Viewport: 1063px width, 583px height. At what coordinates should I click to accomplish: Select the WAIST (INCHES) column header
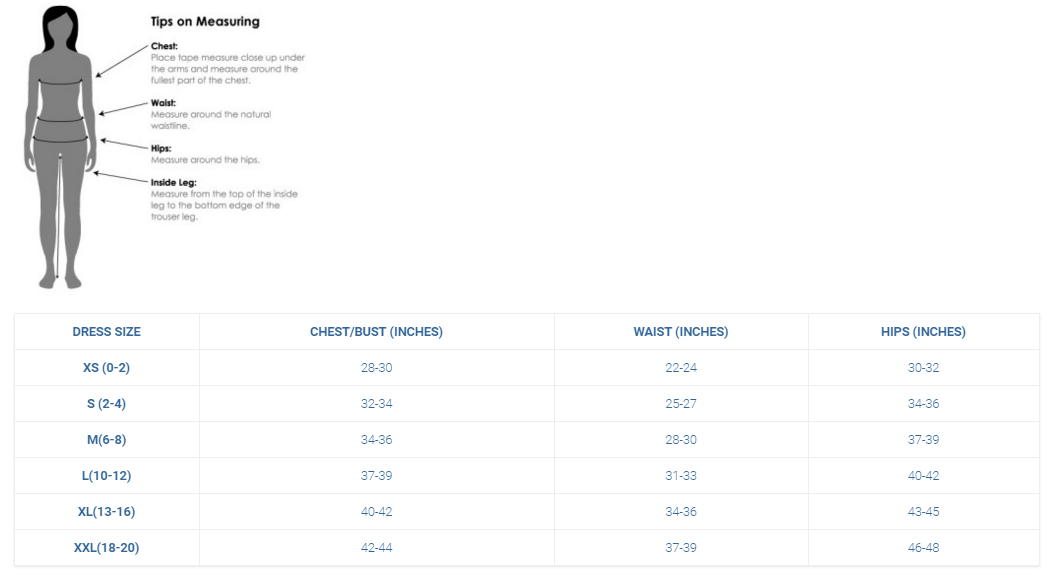tap(681, 331)
